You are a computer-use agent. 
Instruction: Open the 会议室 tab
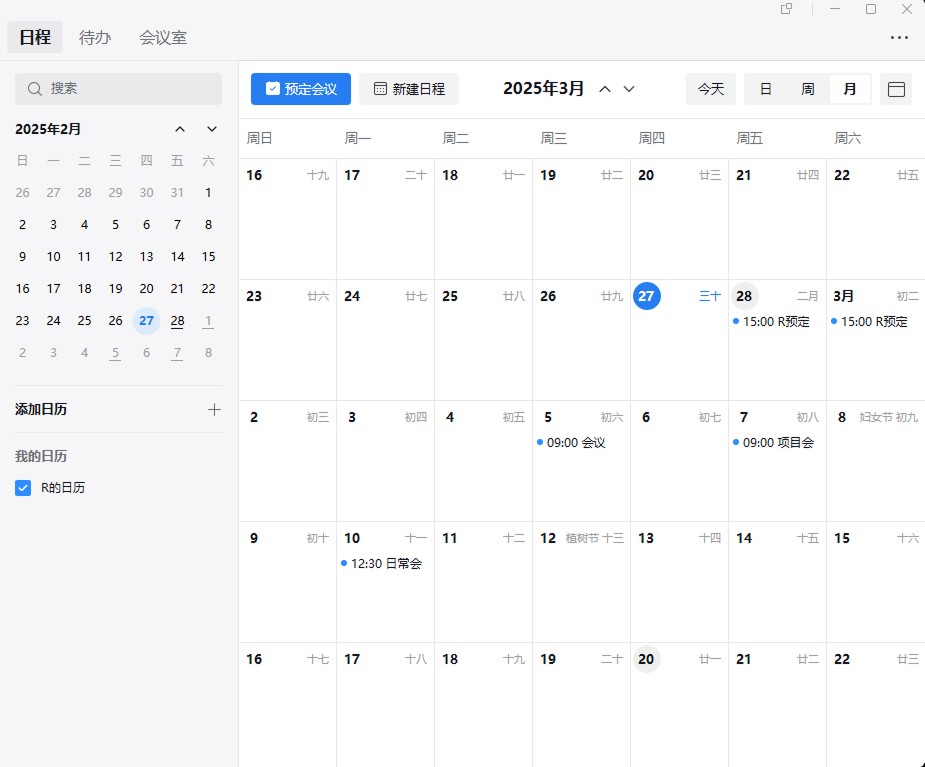tap(163, 38)
